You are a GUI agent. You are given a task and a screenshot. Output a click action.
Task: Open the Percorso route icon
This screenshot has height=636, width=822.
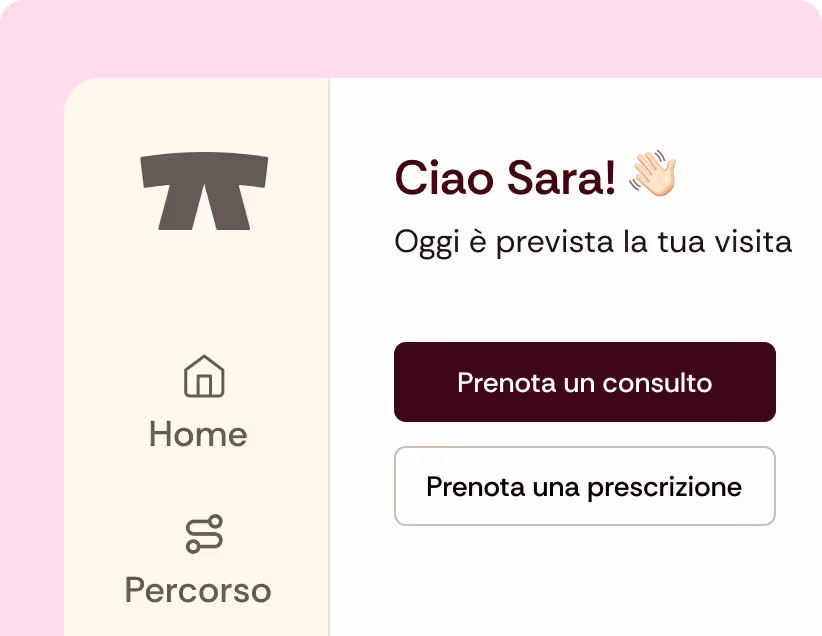pos(204,534)
